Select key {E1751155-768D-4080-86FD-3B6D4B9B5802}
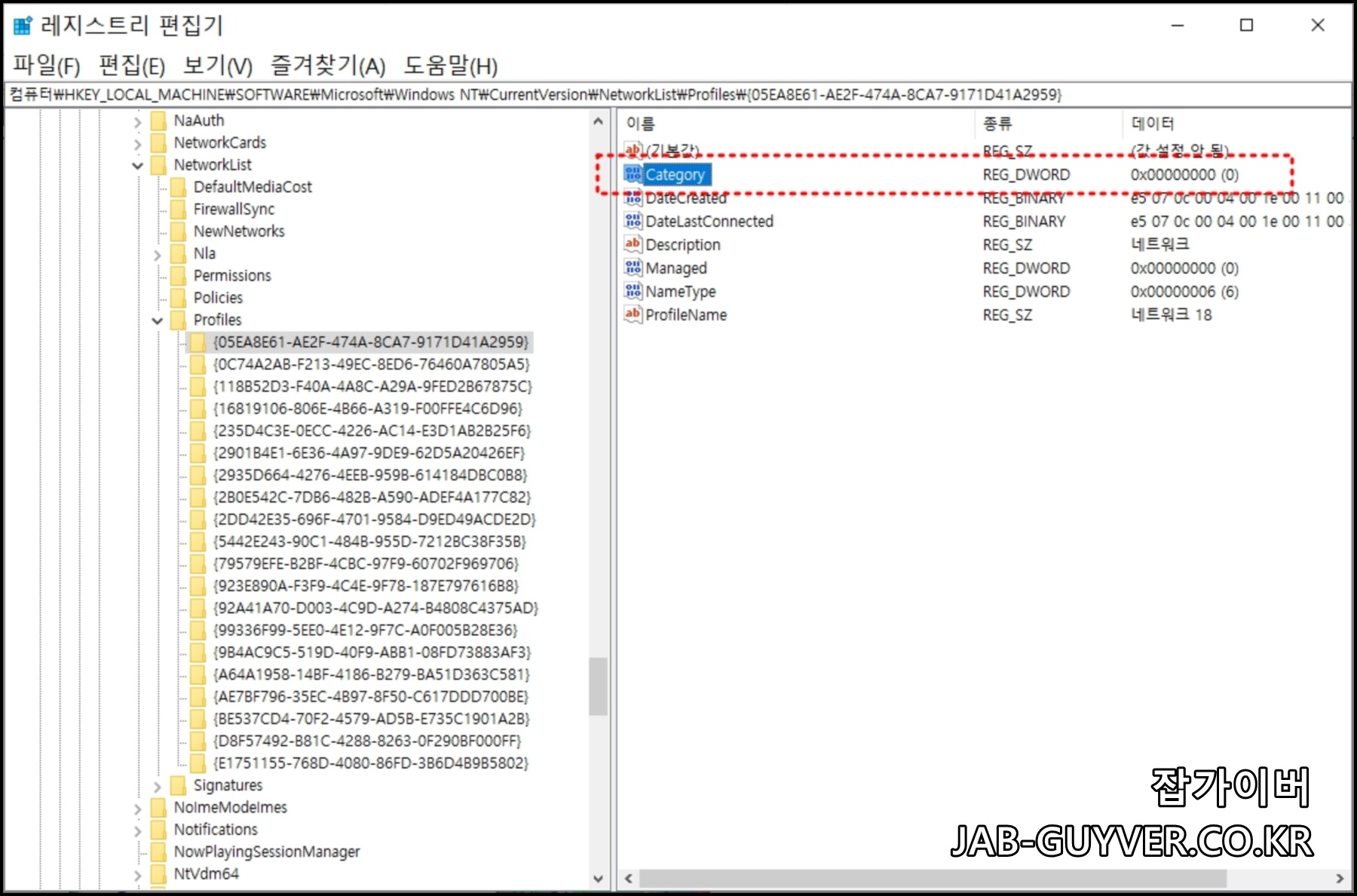 pos(371,763)
